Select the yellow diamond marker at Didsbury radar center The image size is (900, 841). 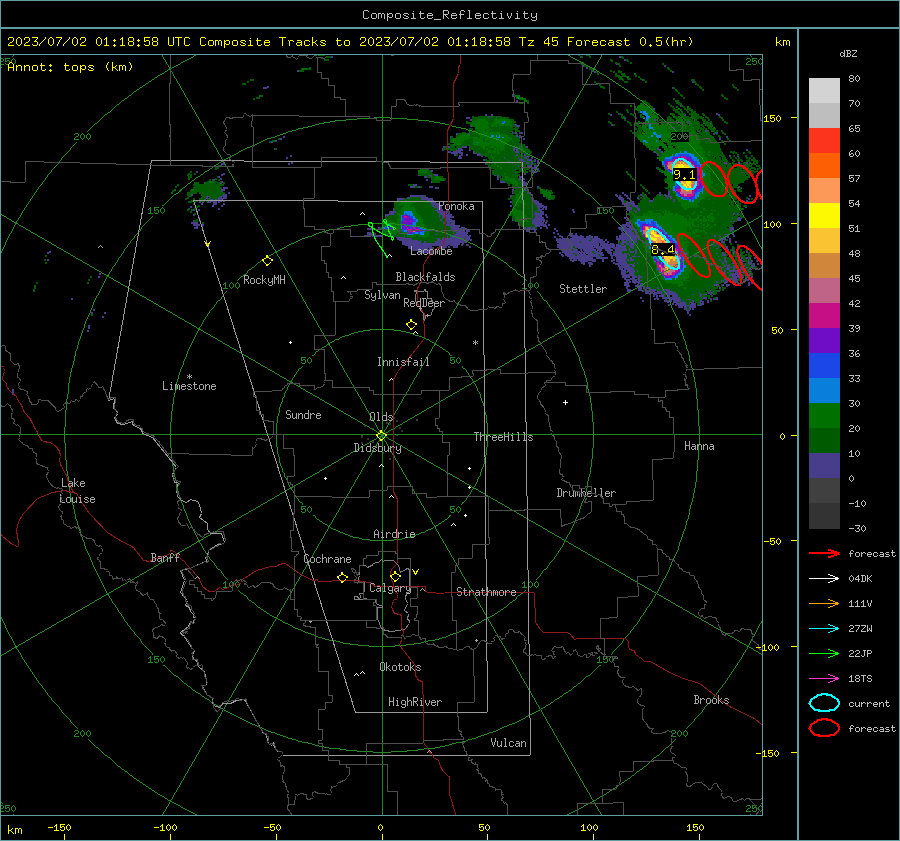(x=381, y=436)
